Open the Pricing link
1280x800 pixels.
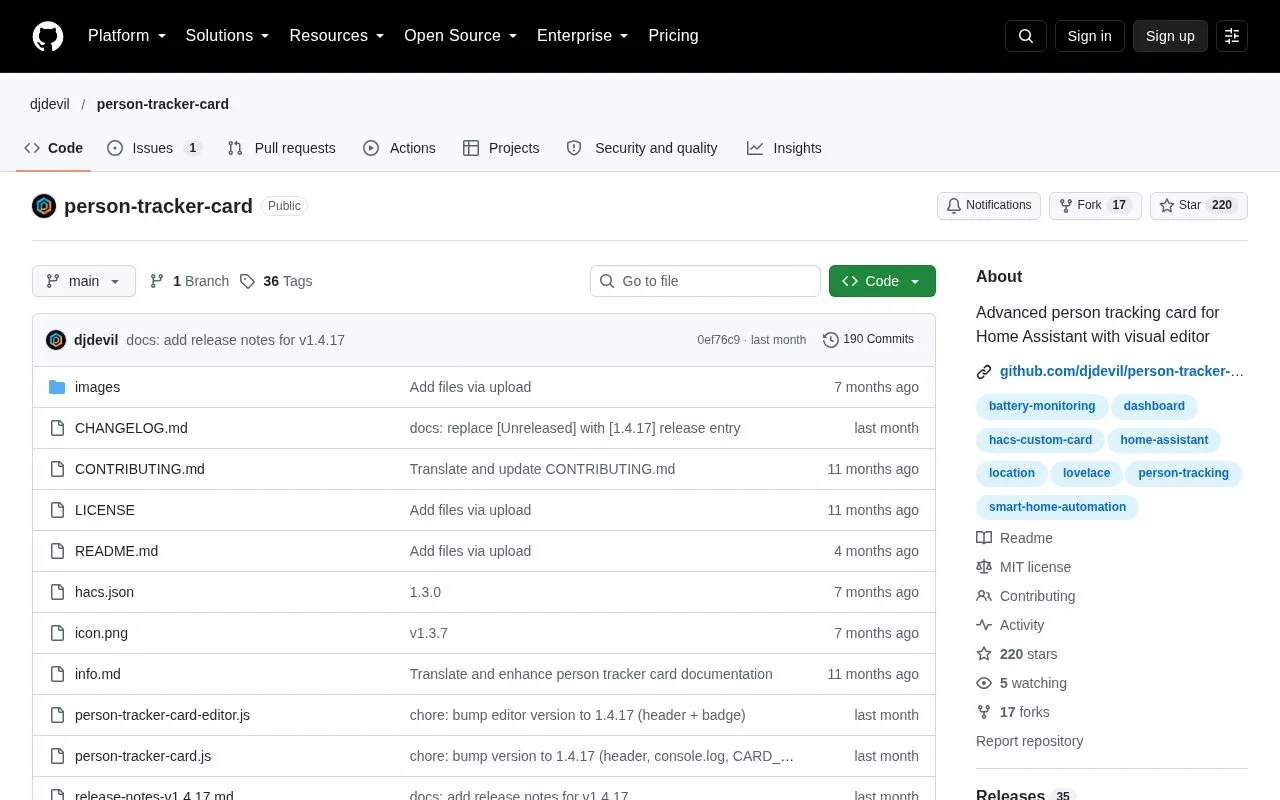point(673,36)
